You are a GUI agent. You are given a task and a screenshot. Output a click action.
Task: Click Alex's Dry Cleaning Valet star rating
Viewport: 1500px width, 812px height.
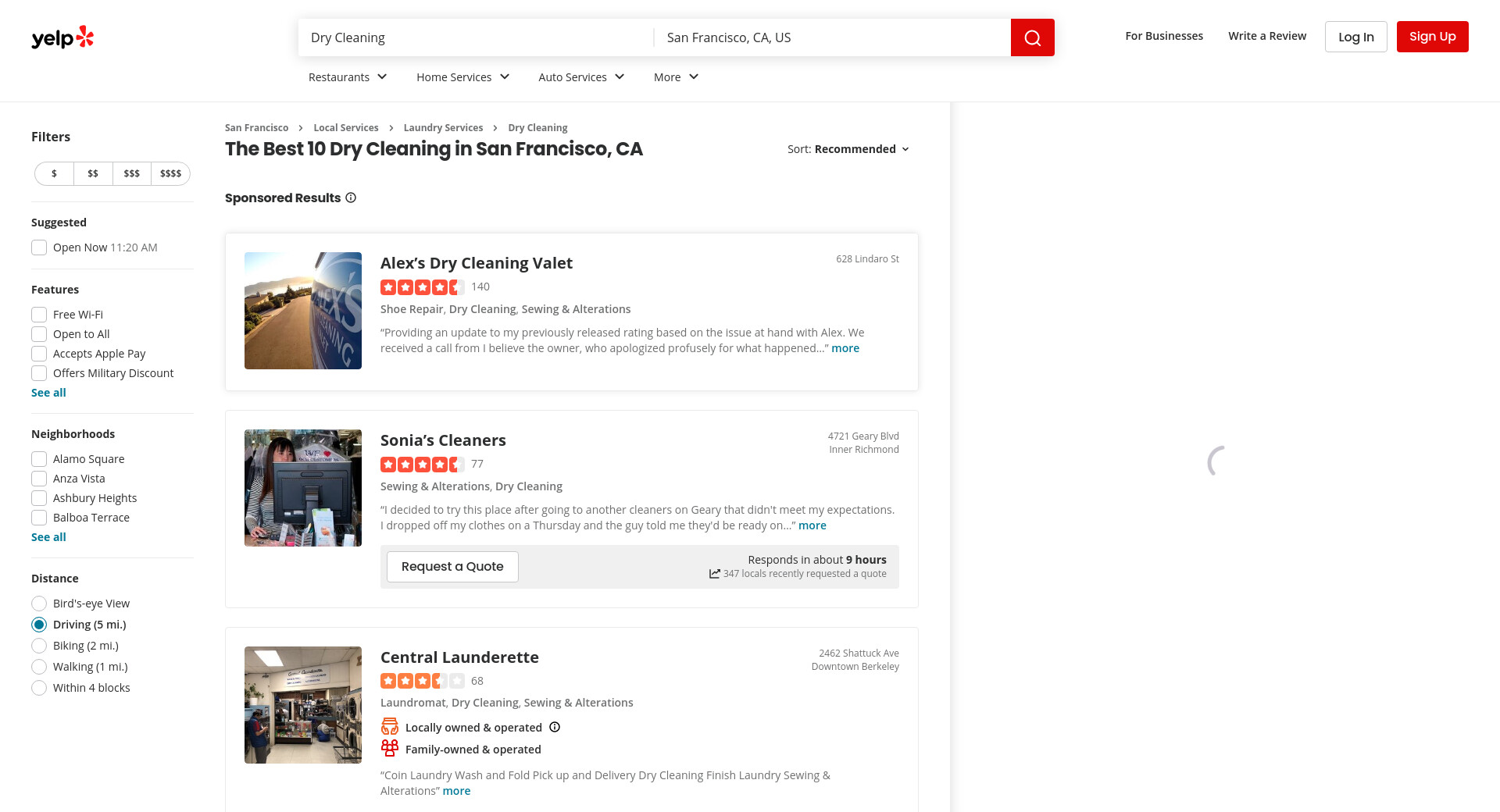(x=422, y=287)
